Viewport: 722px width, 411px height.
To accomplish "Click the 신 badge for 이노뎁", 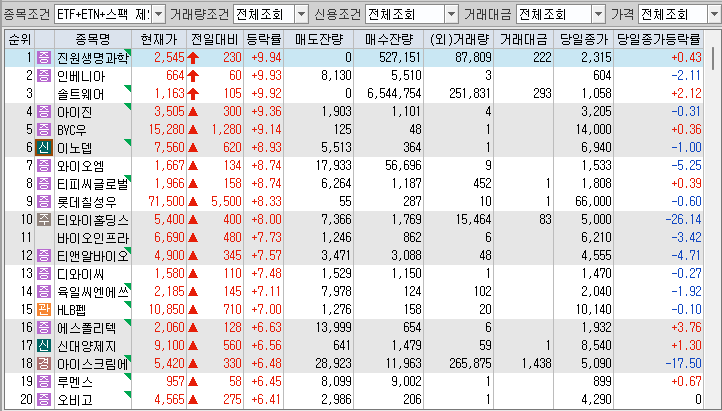I will click(x=44, y=147).
